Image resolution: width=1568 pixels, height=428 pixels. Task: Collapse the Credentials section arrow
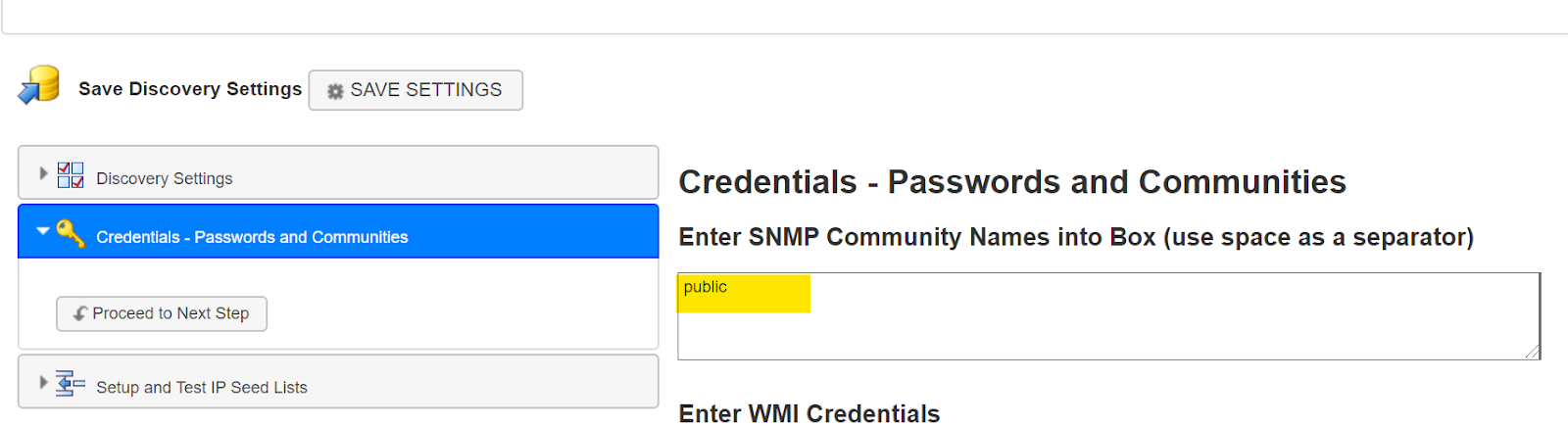[43, 231]
